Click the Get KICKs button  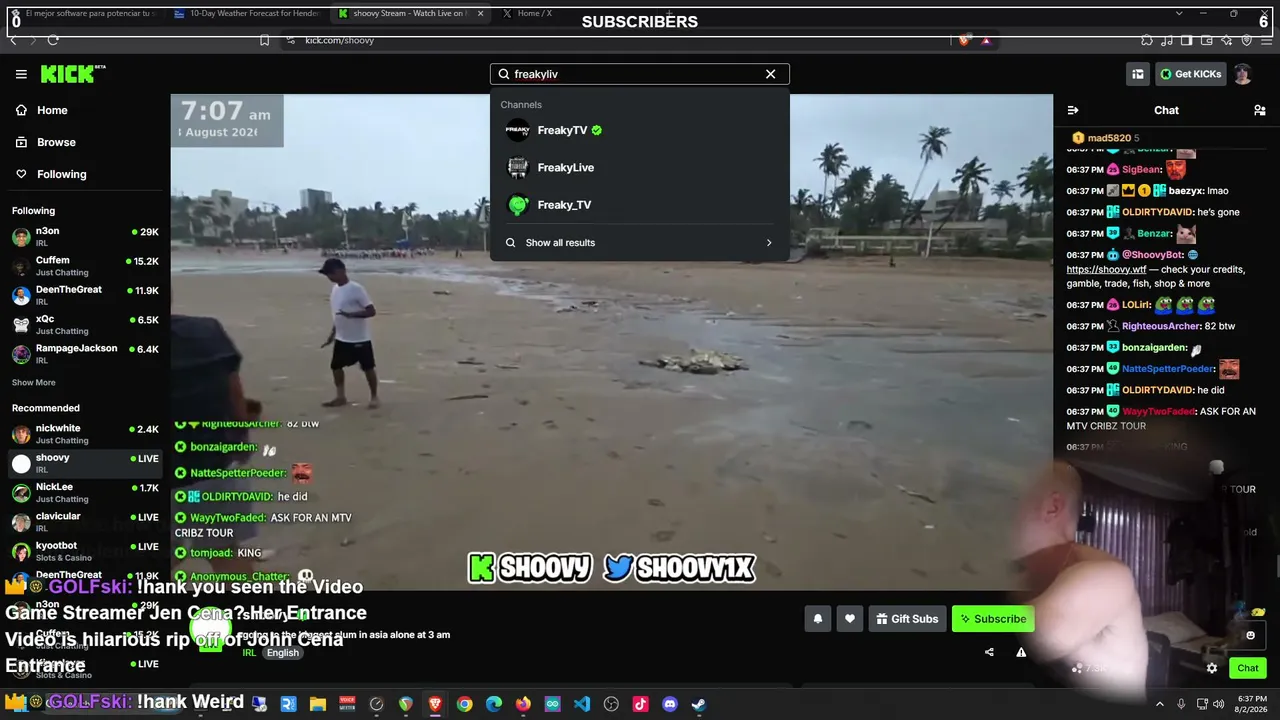pyautogui.click(x=1190, y=74)
